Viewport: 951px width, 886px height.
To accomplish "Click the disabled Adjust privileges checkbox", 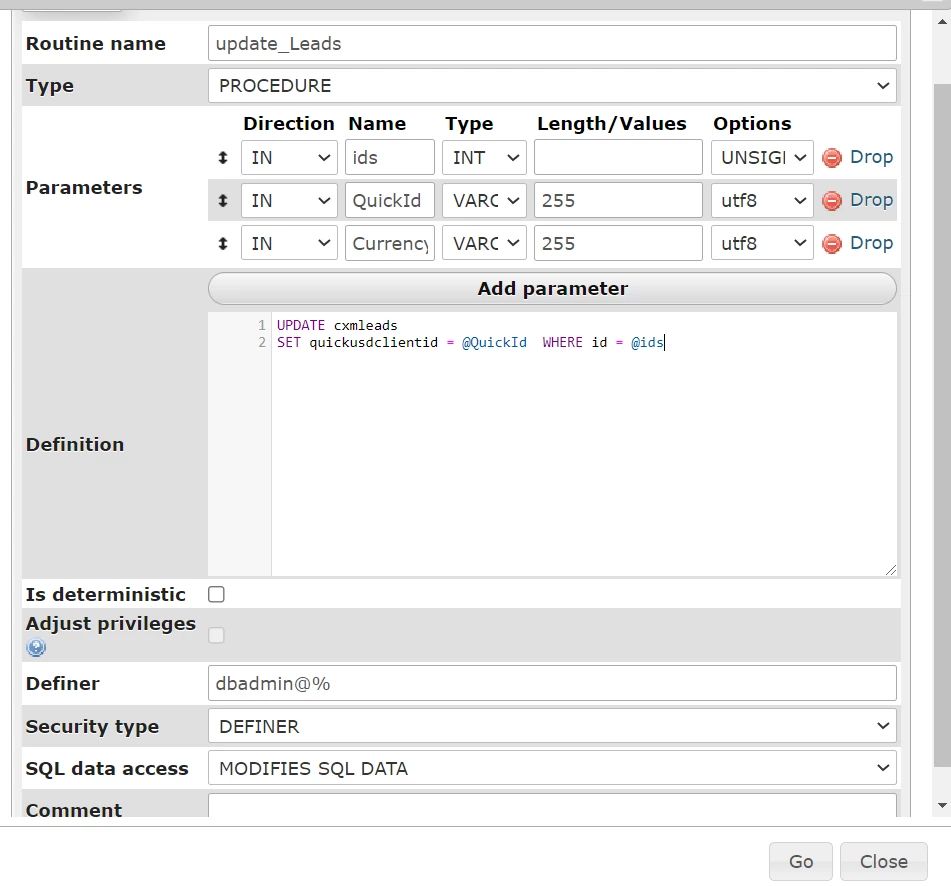I will [x=216, y=635].
